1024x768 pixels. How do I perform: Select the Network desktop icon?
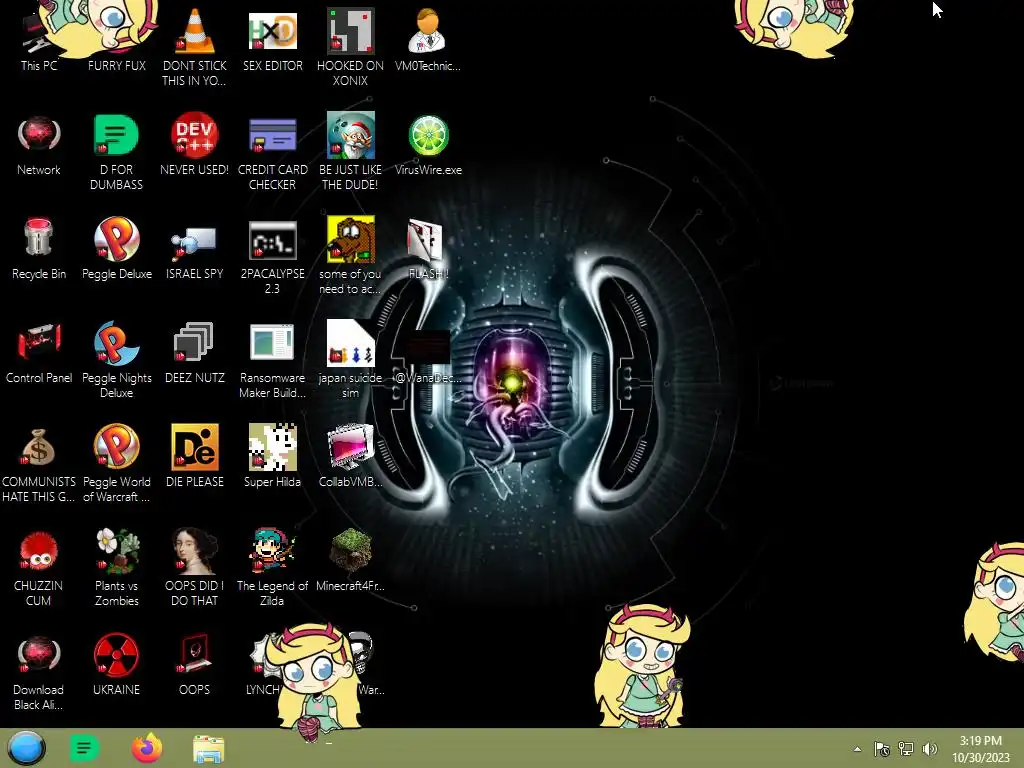click(39, 144)
